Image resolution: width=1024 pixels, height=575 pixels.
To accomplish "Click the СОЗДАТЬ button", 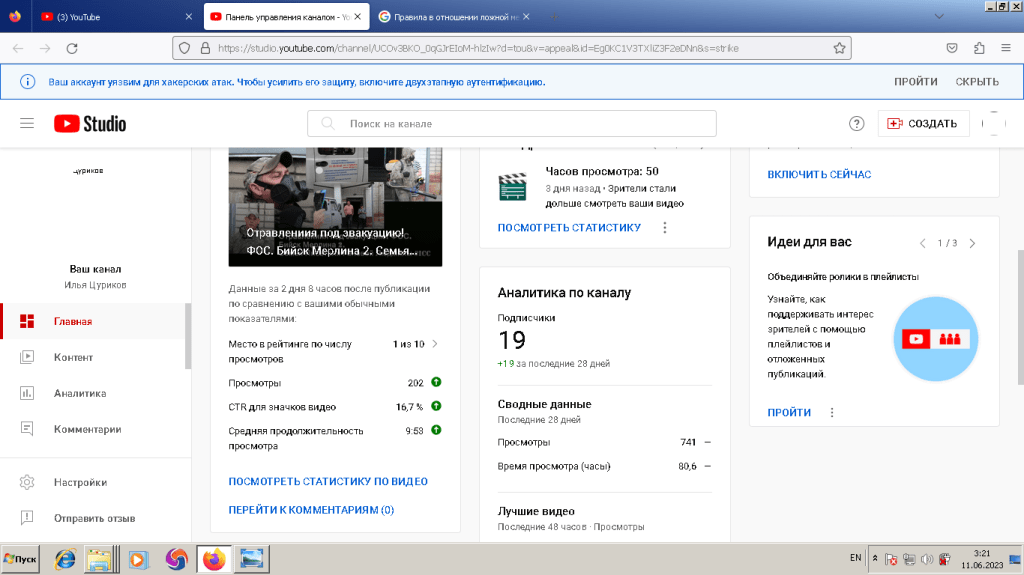I will (922, 124).
